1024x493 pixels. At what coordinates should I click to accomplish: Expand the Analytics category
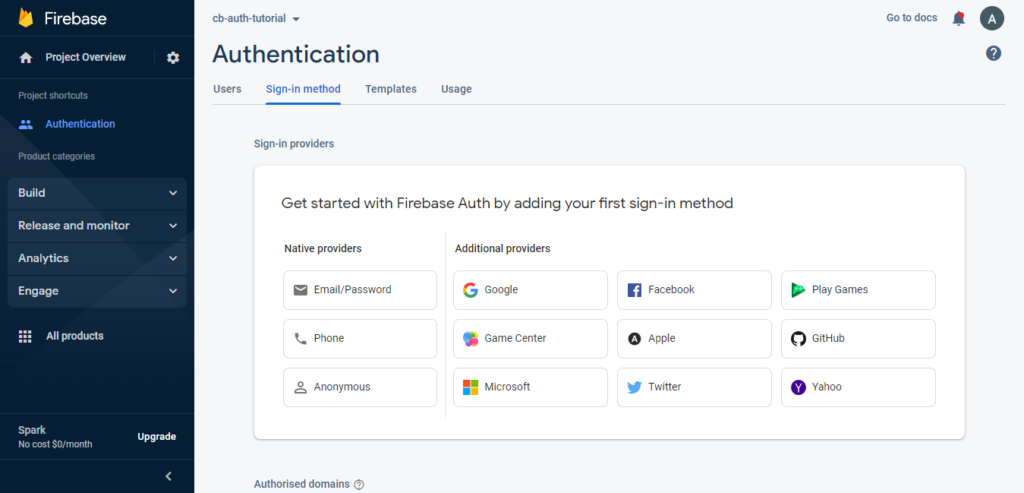97,259
